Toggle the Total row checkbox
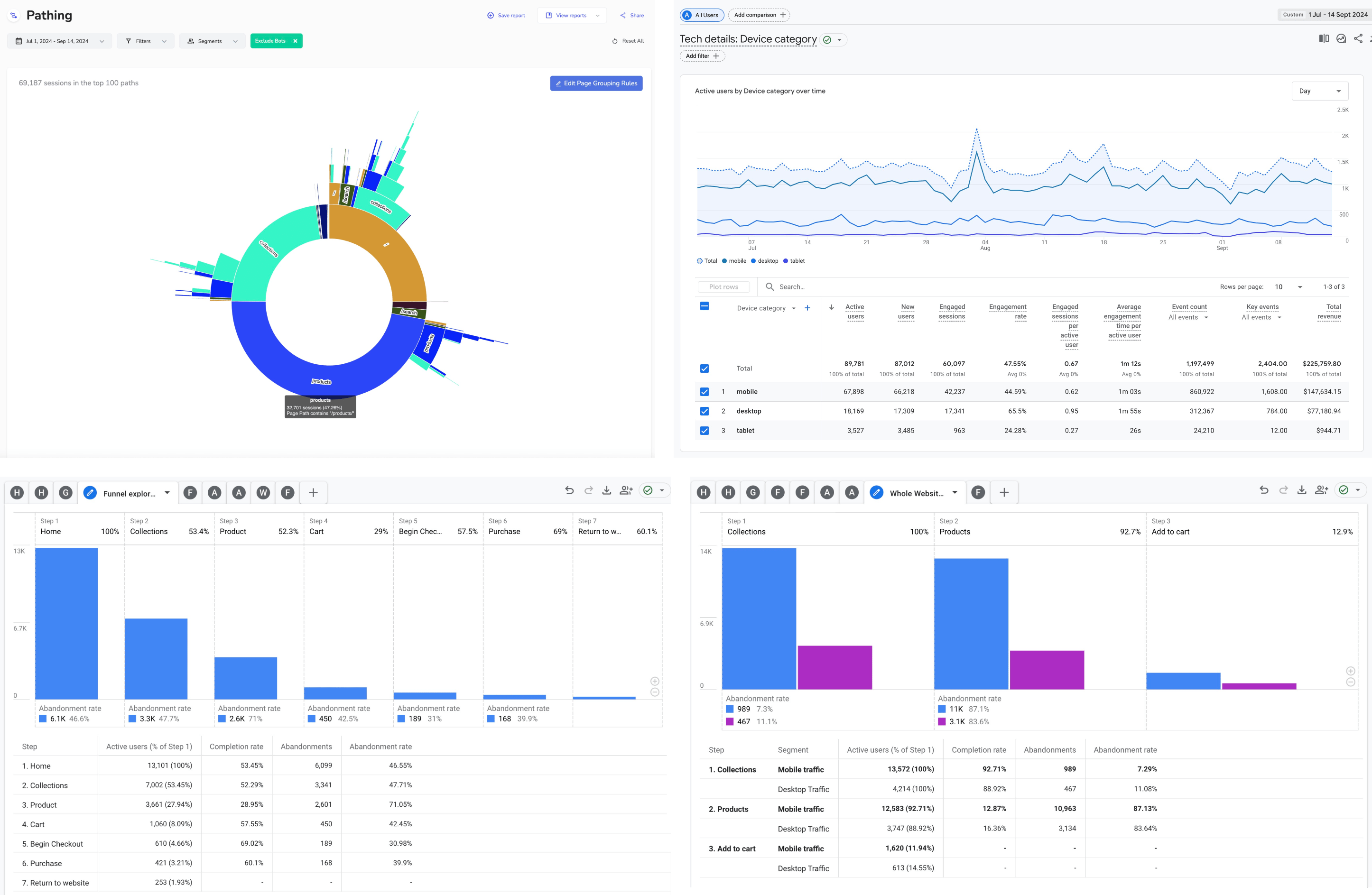Viewport: 1372px width, 895px height. (x=704, y=369)
